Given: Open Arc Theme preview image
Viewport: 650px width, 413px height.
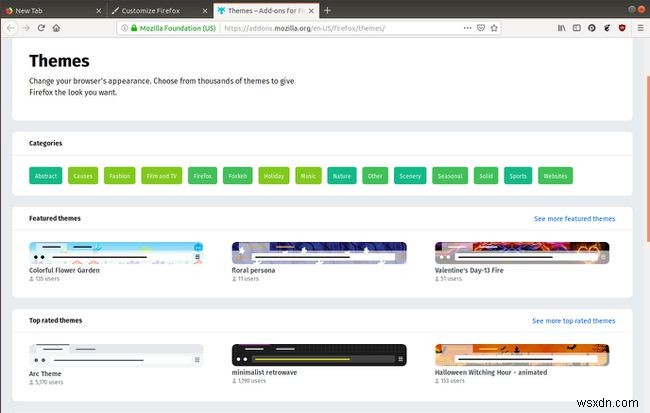Looking at the screenshot, I should [x=116, y=355].
